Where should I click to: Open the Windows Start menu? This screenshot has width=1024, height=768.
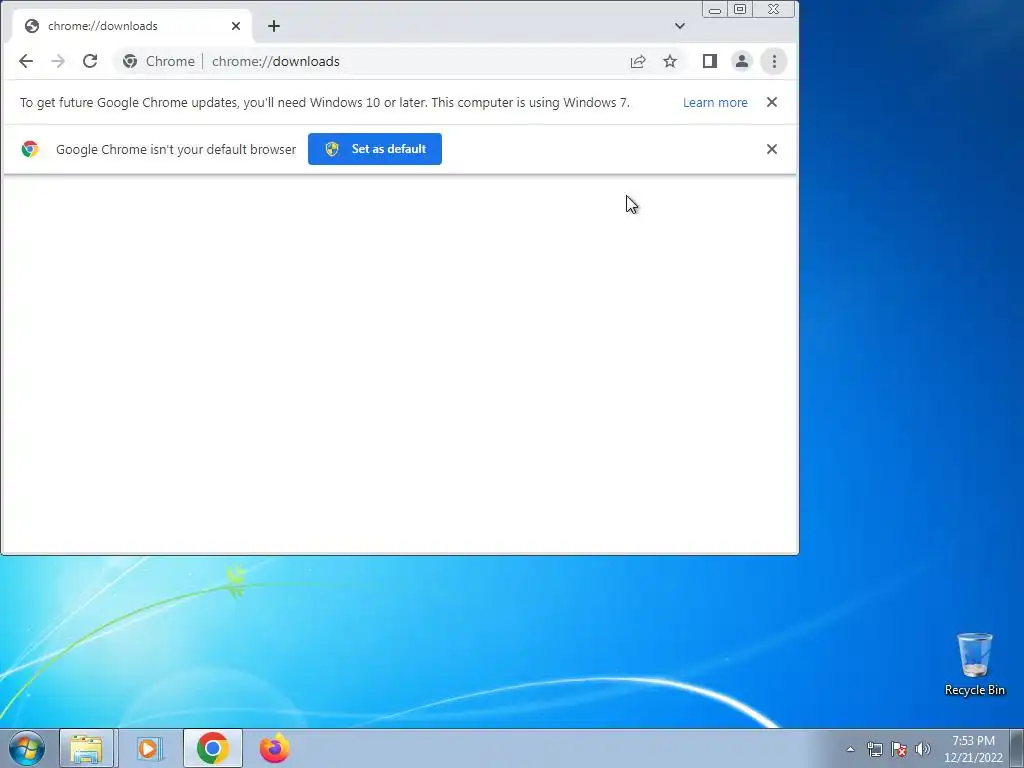click(27, 748)
